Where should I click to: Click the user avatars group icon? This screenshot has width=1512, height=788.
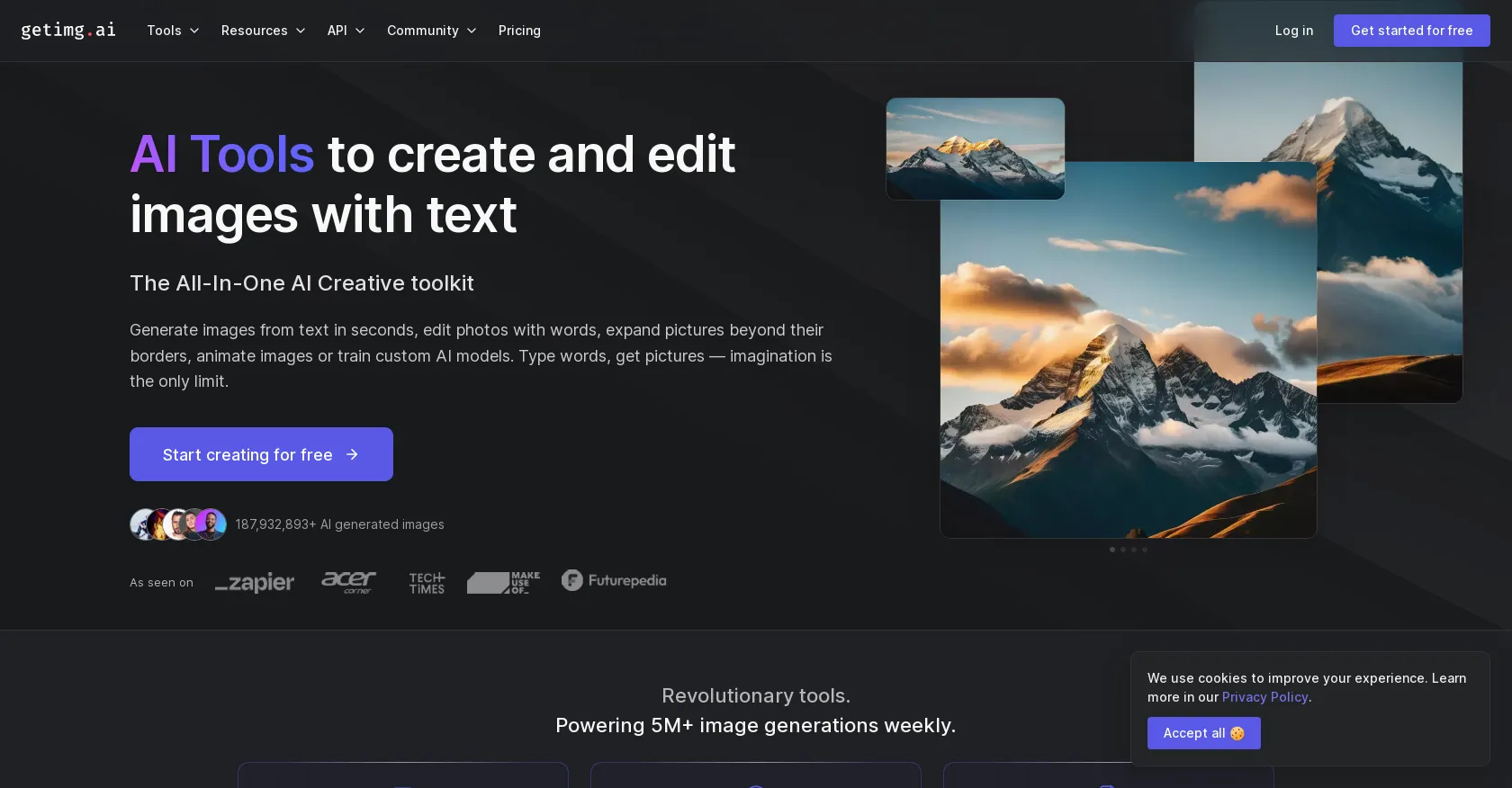[178, 524]
